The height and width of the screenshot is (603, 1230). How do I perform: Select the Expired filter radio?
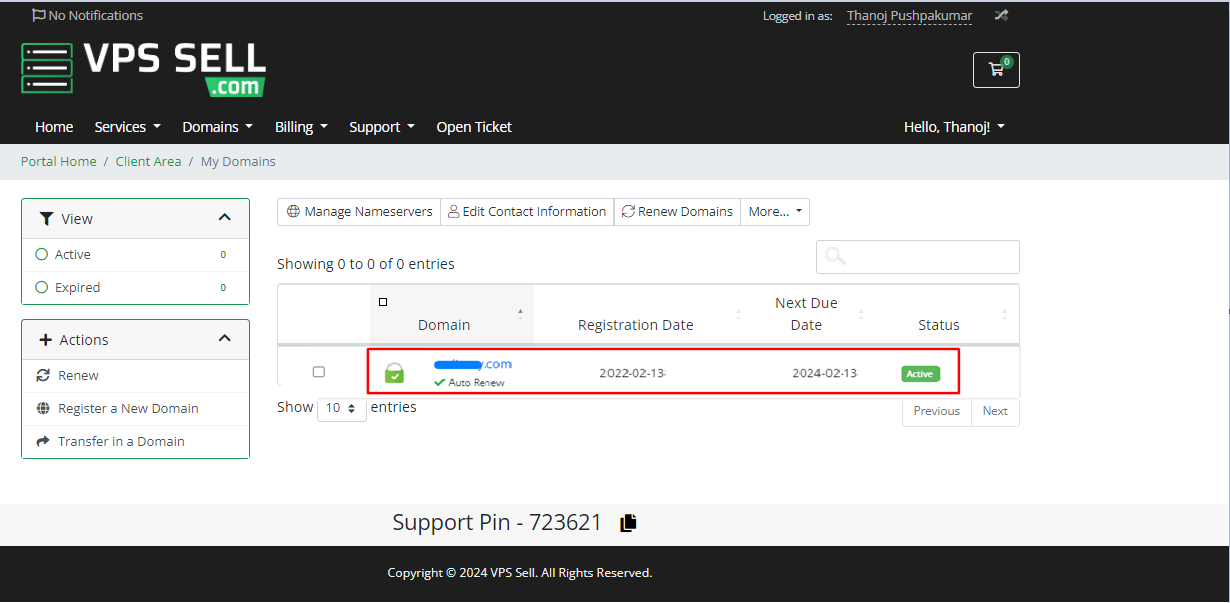pos(42,288)
